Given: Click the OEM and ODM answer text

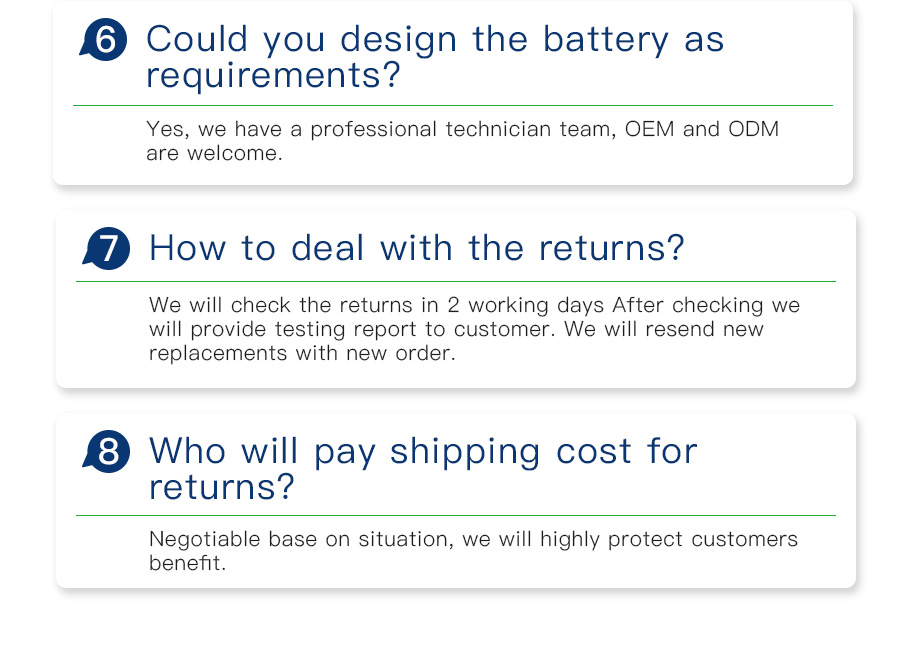Looking at the screenshot, I should pyautogui.click(x=463, y=141).
